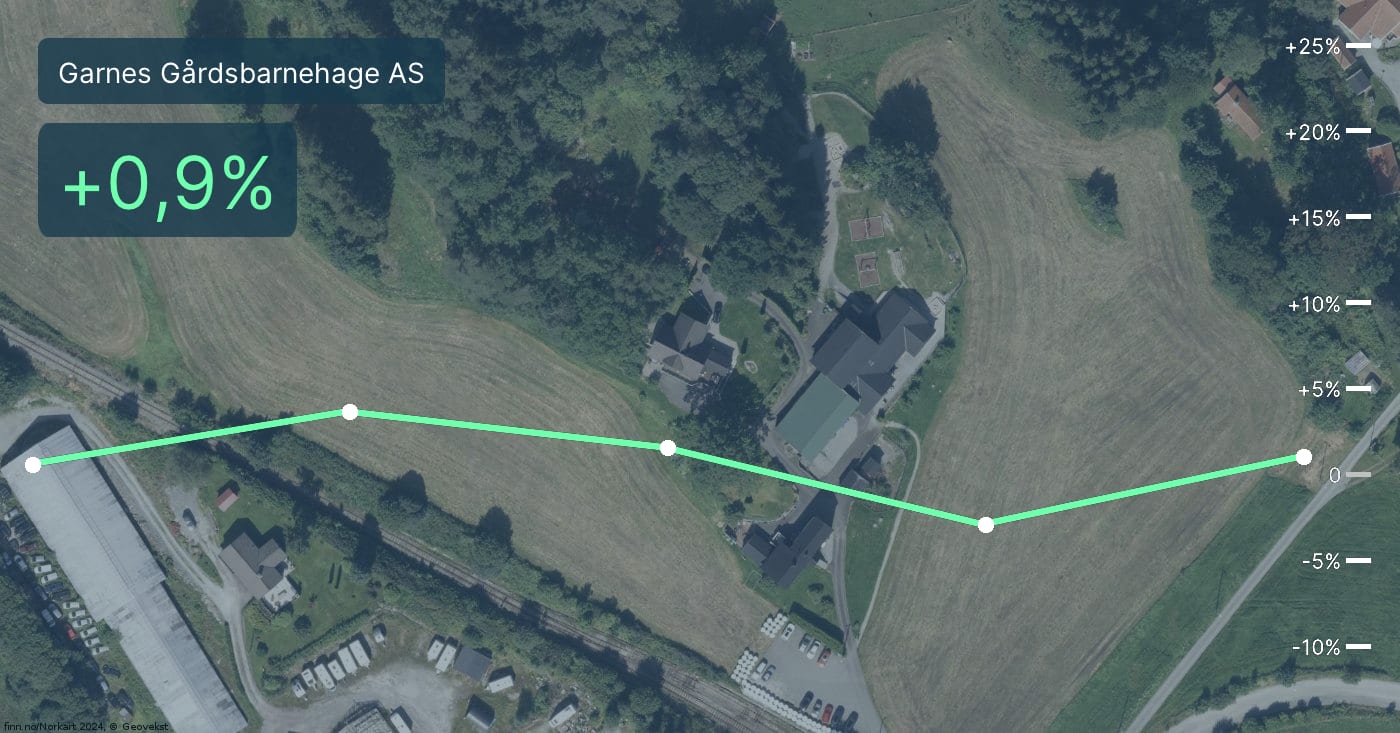This screenshot has width=1400, height=733.
Task: Click the -10% axis label
Action: point(1316,647)
